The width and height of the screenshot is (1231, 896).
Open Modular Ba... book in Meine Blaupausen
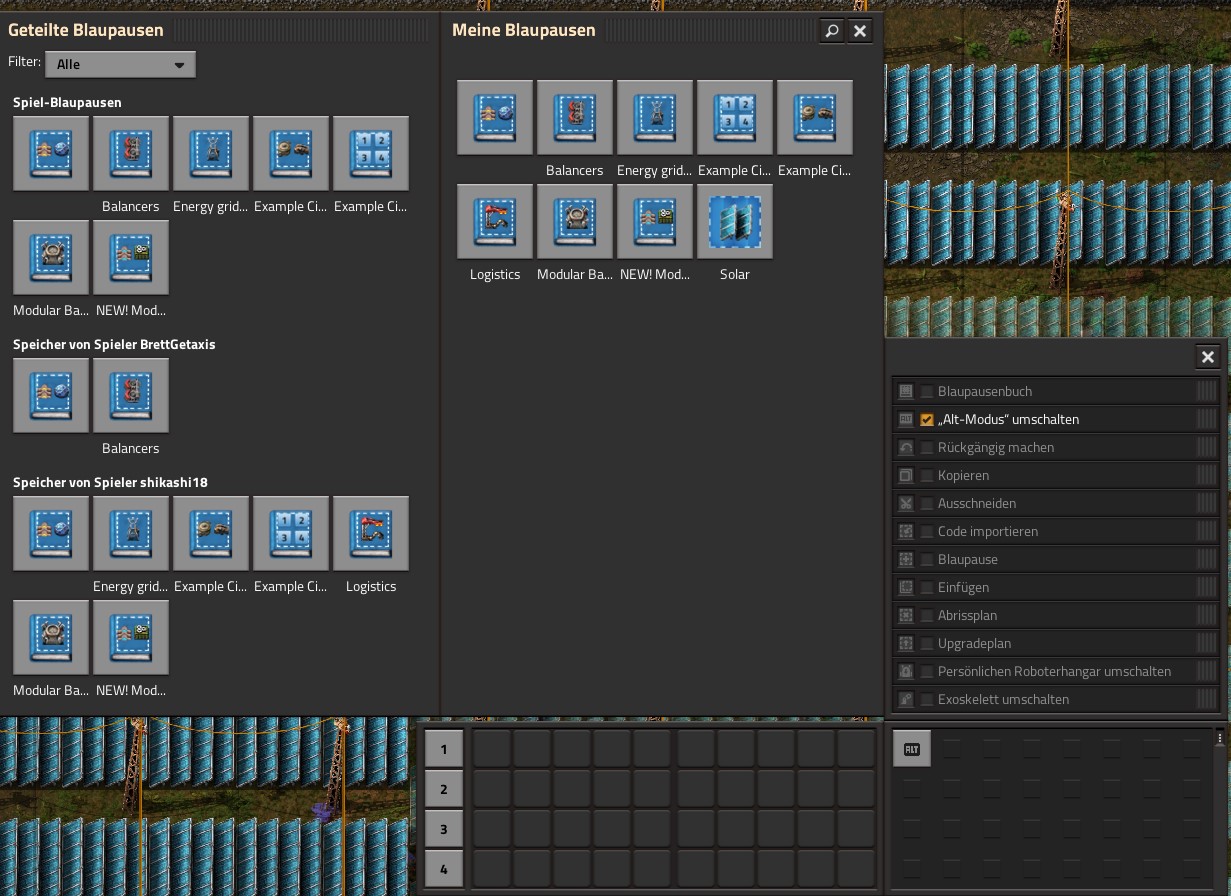point(575,221)
